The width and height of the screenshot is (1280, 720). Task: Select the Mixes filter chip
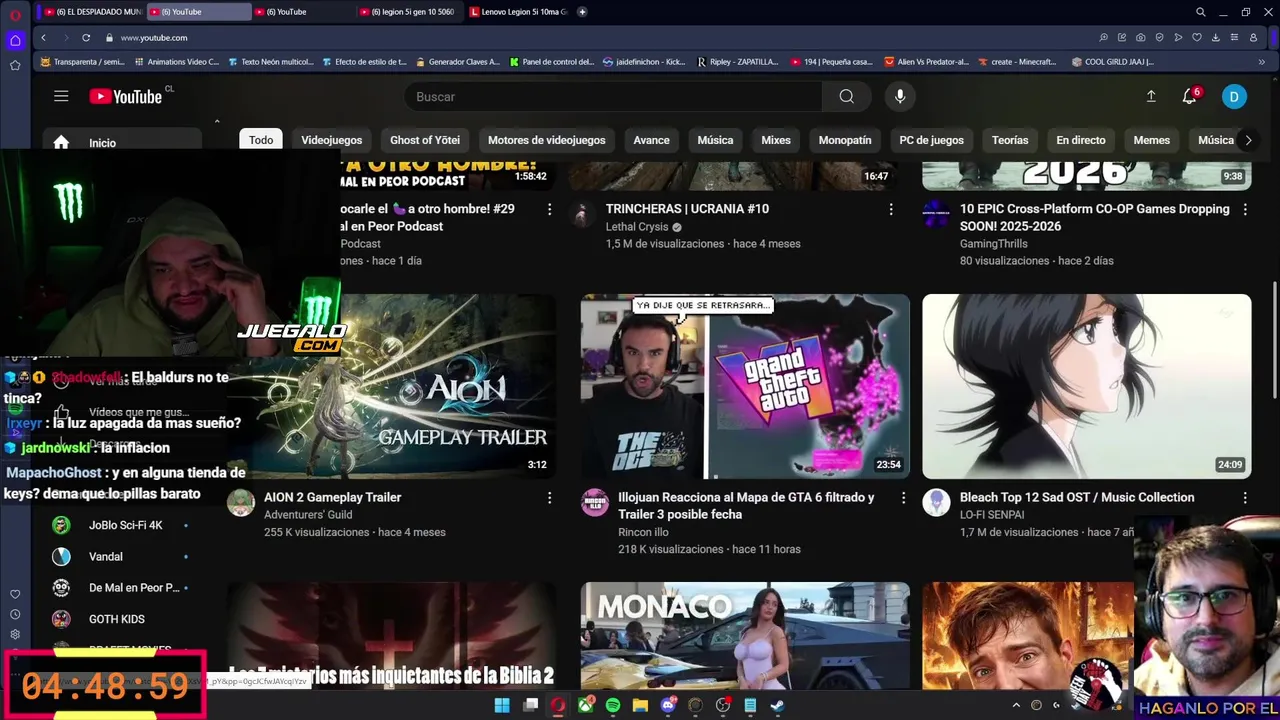pyautogui.click(x=776, y=140)
